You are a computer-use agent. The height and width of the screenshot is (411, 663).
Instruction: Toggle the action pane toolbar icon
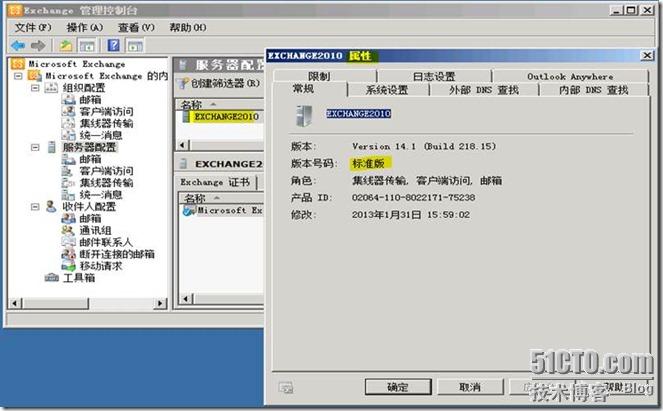[135, 45]
